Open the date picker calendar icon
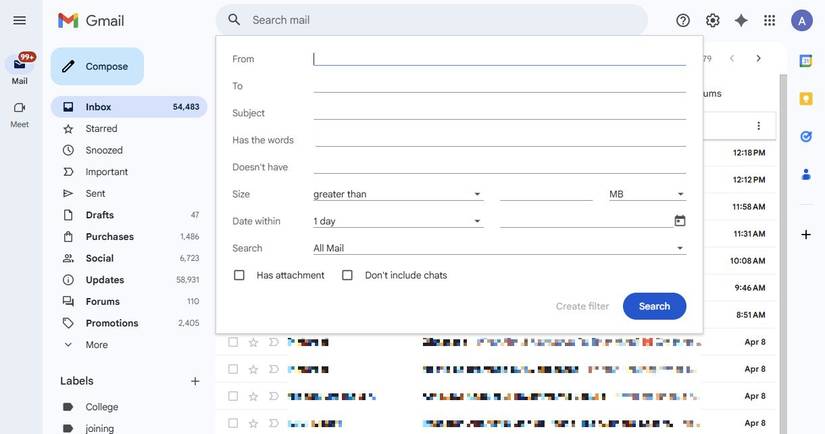The image size is (825, 434). pos(680,221)
